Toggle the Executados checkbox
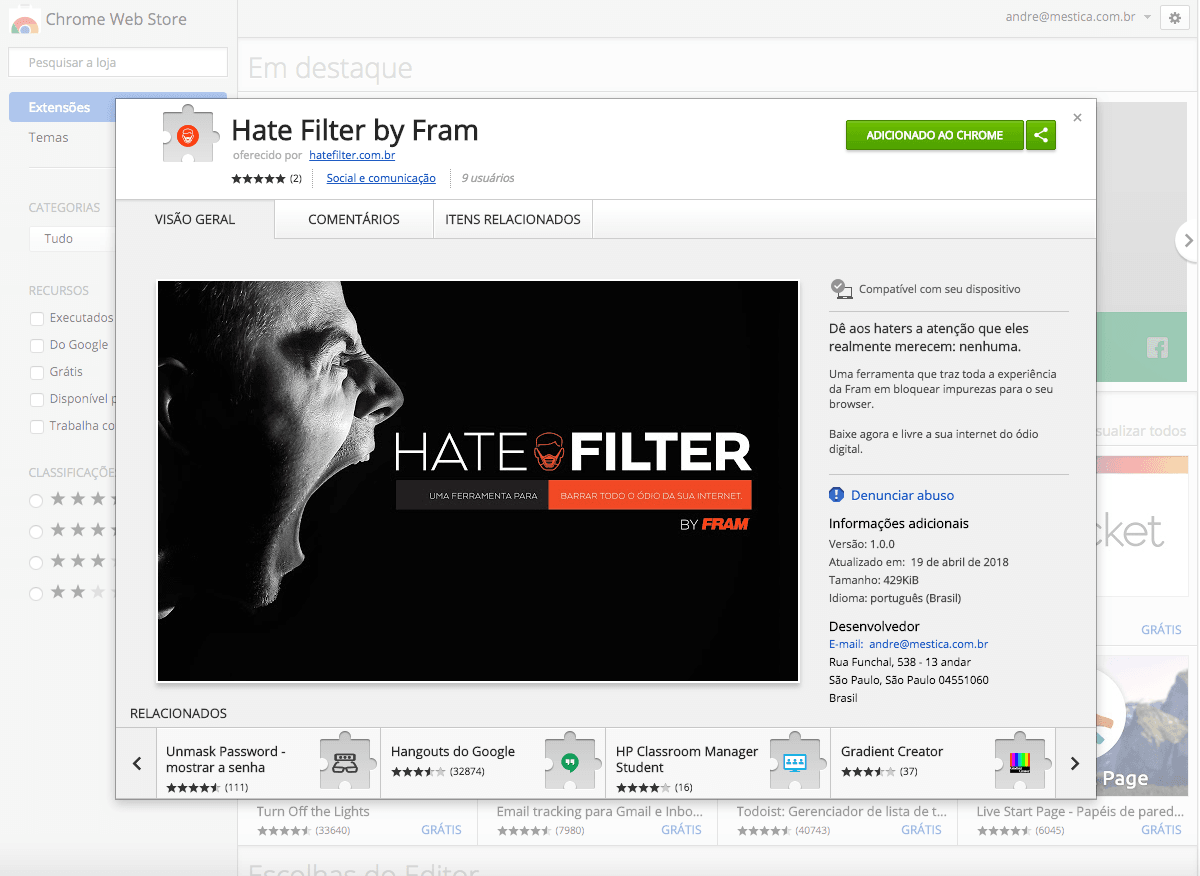The height and width of the screenshot is (876, 1200). click(37, 318)
